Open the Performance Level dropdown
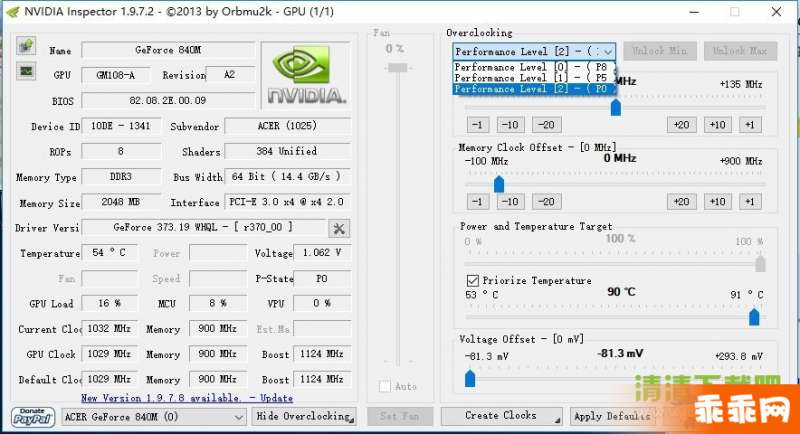 coord(534,52)
